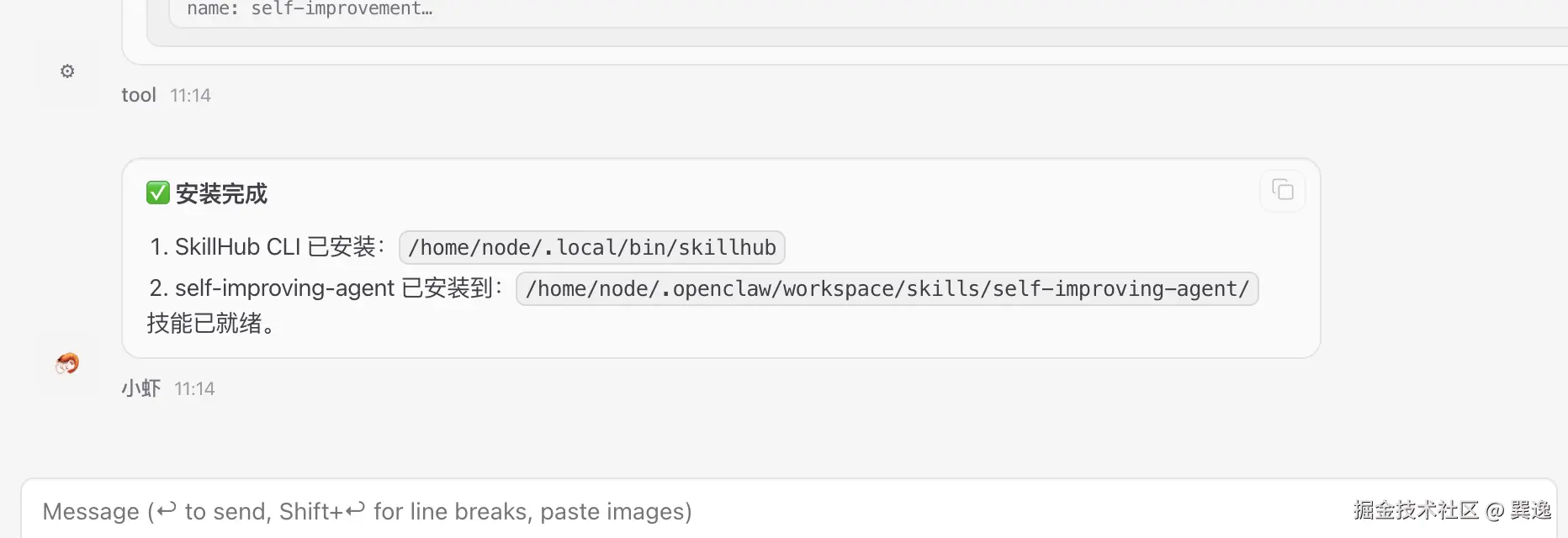1568x538 pixels.
Task: Select the /home/node/.local/bin/skillhub code path
Action: 591,248
